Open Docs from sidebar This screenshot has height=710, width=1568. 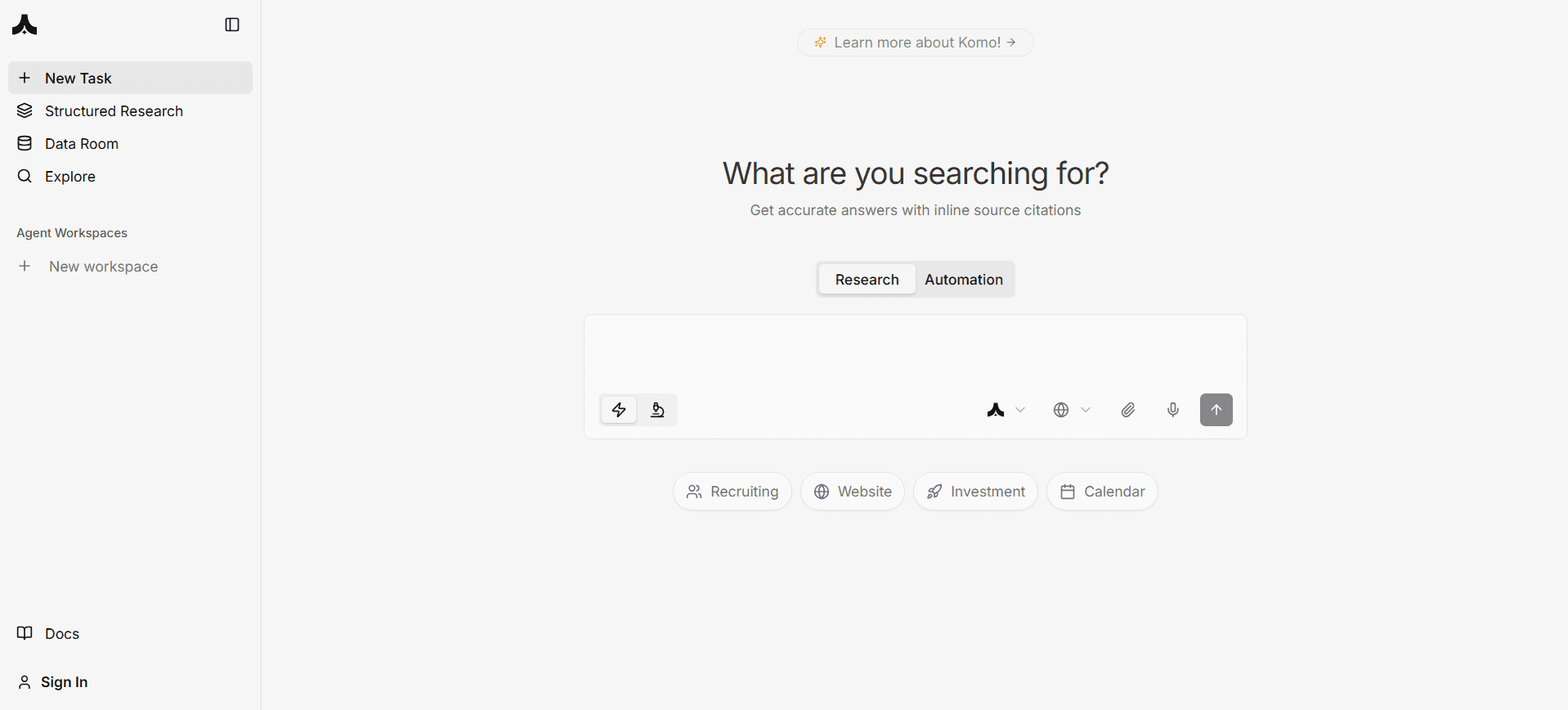coord(61,634)
